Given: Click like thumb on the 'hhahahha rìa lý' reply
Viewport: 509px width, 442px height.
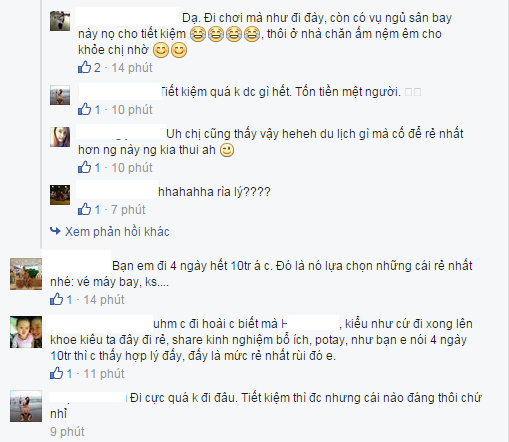Looking at the screenshot, I should 84,209.
